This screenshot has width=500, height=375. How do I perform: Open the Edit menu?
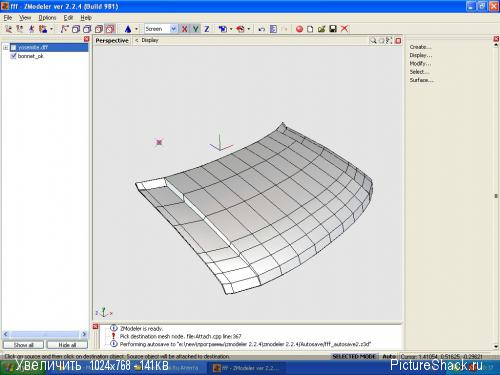coord(68,18)
